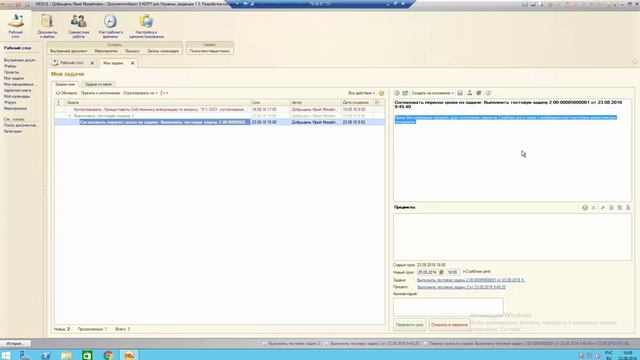Viewport: 640px width, 360px height.
Task: Click the Новый срок date input field
Action: click(x=427, y=272)
